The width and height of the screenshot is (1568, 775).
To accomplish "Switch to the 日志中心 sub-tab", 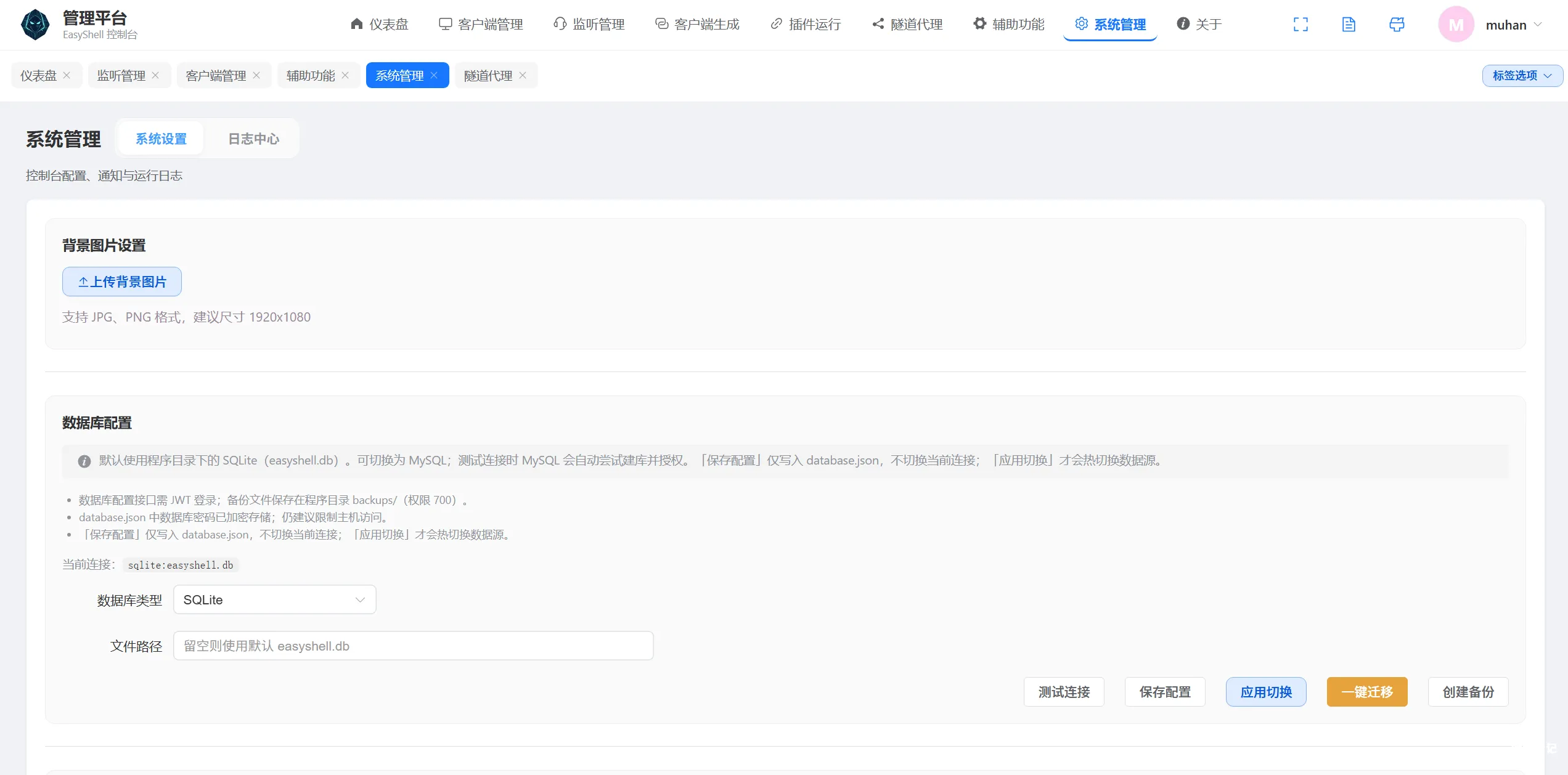I will point(253,139).
